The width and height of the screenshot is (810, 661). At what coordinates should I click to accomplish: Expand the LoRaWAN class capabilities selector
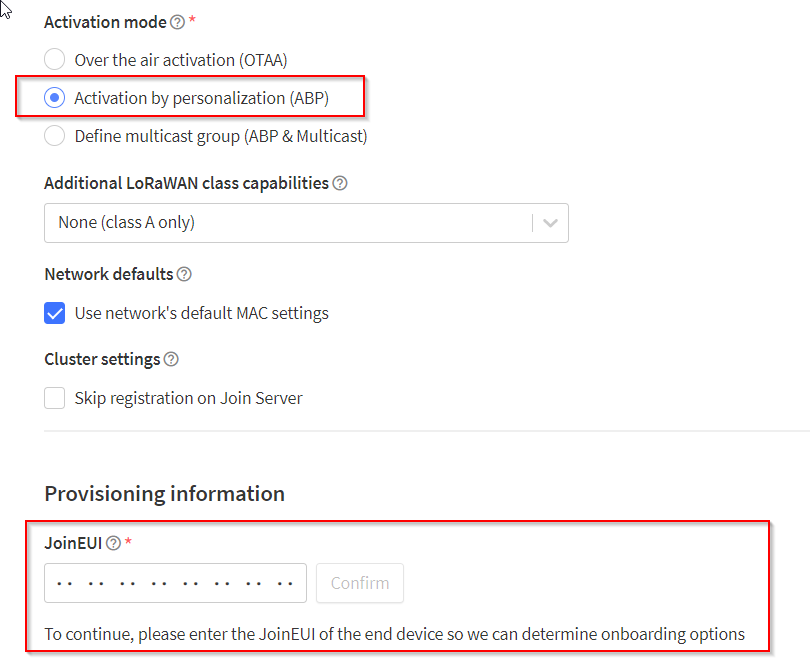pyautogui.click(x=305, y=222)
